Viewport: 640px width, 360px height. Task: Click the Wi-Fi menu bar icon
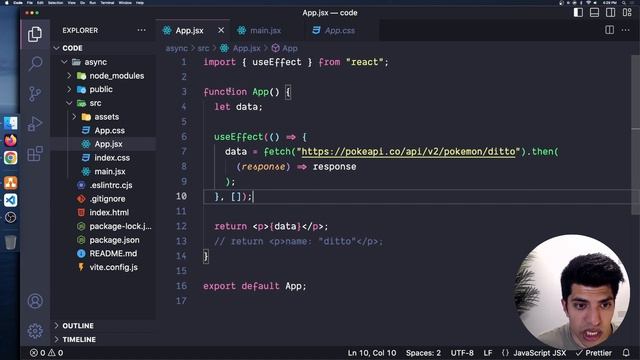tap(588, 2)
